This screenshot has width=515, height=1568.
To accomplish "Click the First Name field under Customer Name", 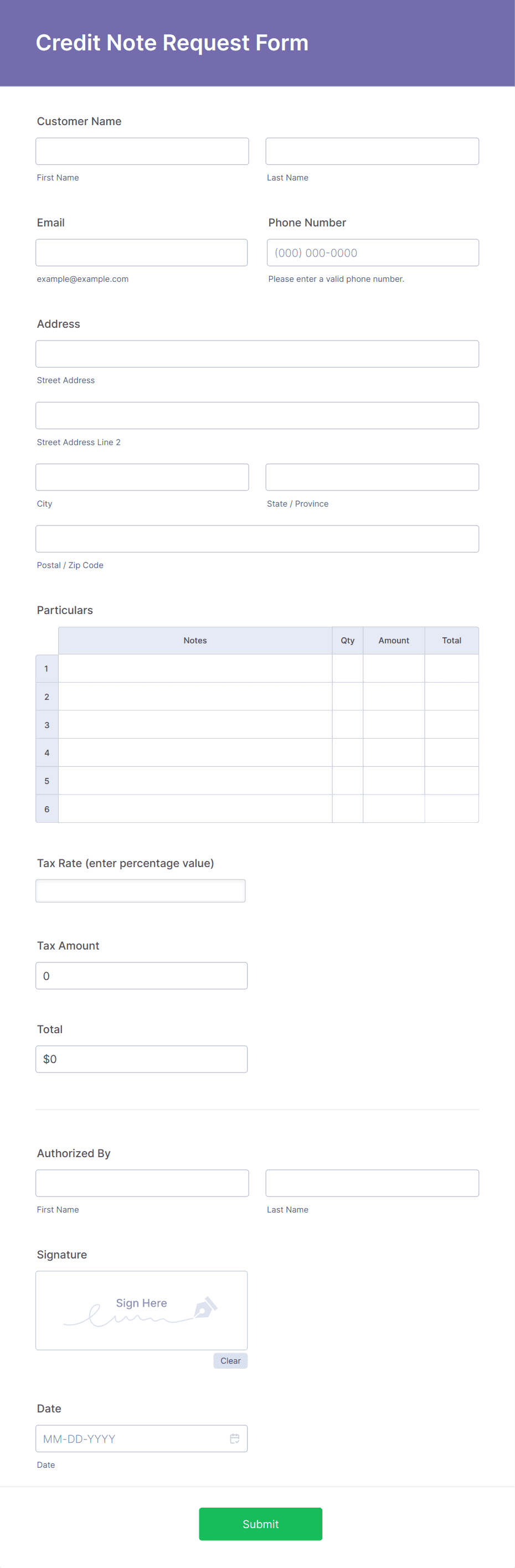I will [142, 151].
